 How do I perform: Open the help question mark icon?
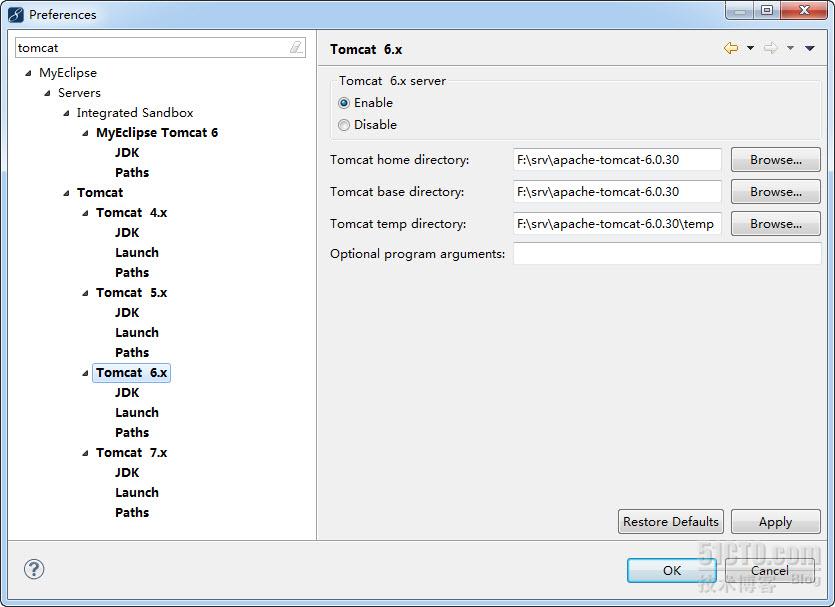click(34, 569)
